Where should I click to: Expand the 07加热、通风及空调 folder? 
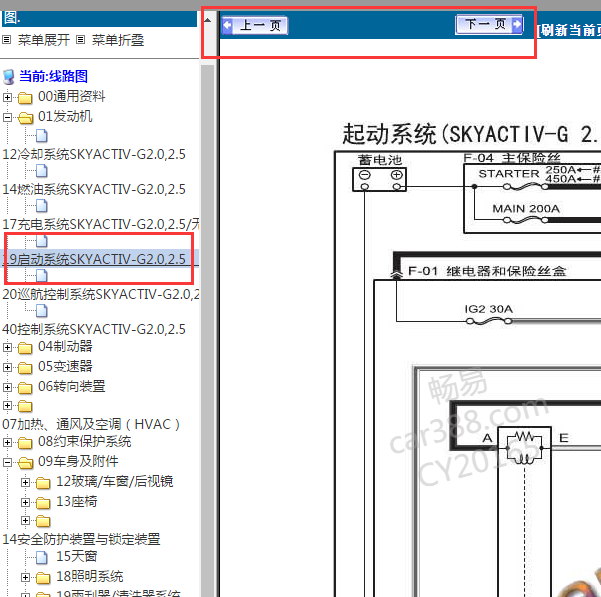[x=7, y=405]
